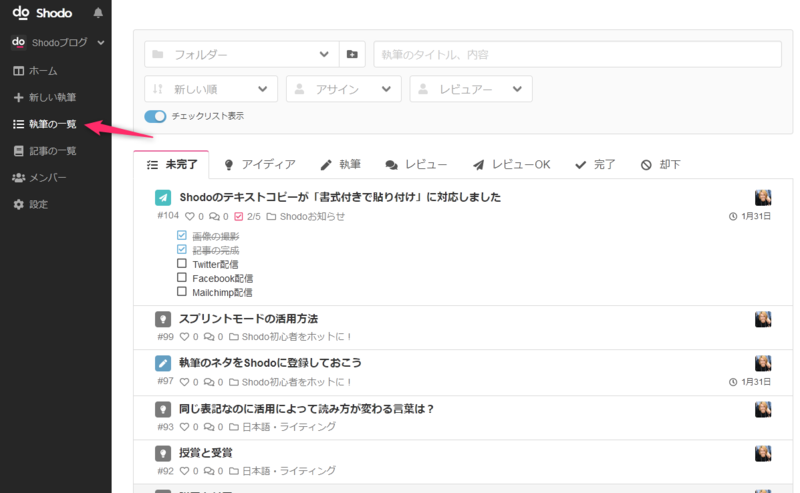Viewport: 800px width, 493px height.
Task: Click the add new folder icon button
Action: point(352,54)
